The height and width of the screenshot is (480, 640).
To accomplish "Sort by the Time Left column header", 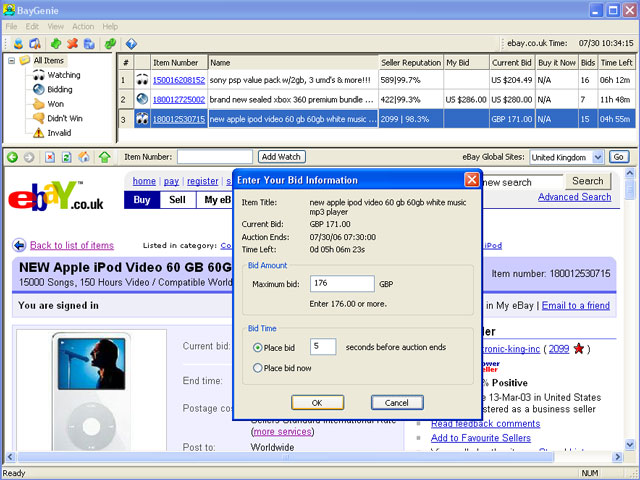I will click(616, 62).
